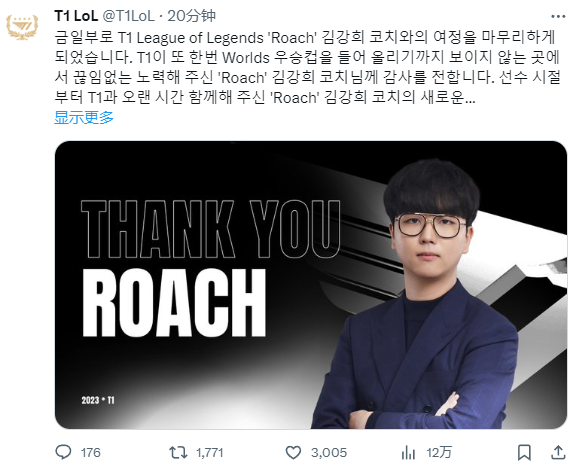Bookmark this tweet
The height and width of the screenshot is (471, 582).
(x=524, y=453)
